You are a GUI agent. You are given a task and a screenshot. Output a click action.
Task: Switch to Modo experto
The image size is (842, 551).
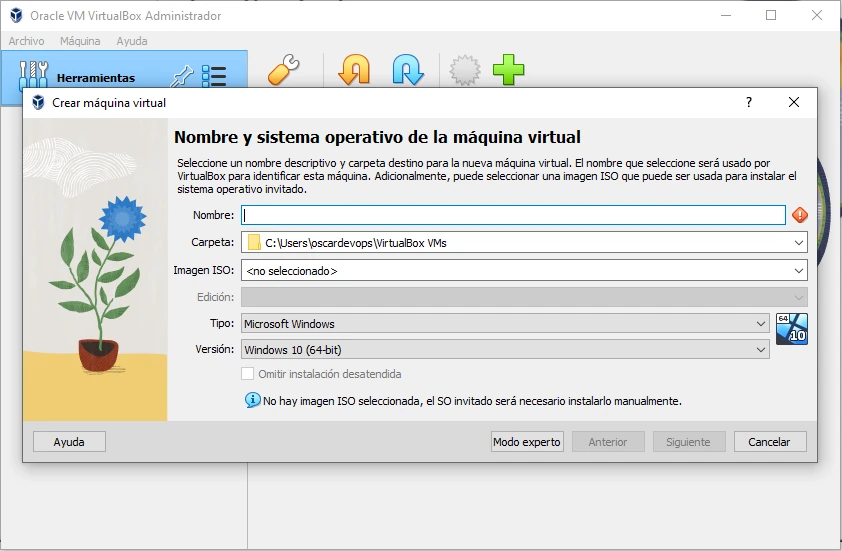pos(527,441)
